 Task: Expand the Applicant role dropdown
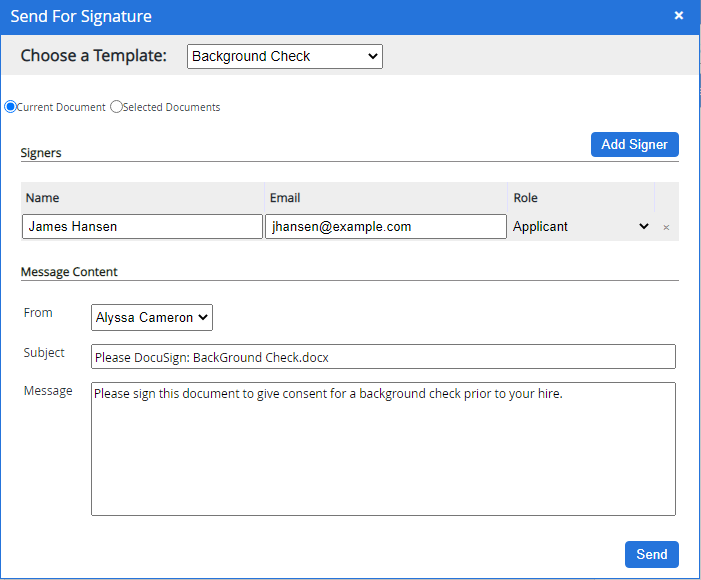[x=581, y=227]
